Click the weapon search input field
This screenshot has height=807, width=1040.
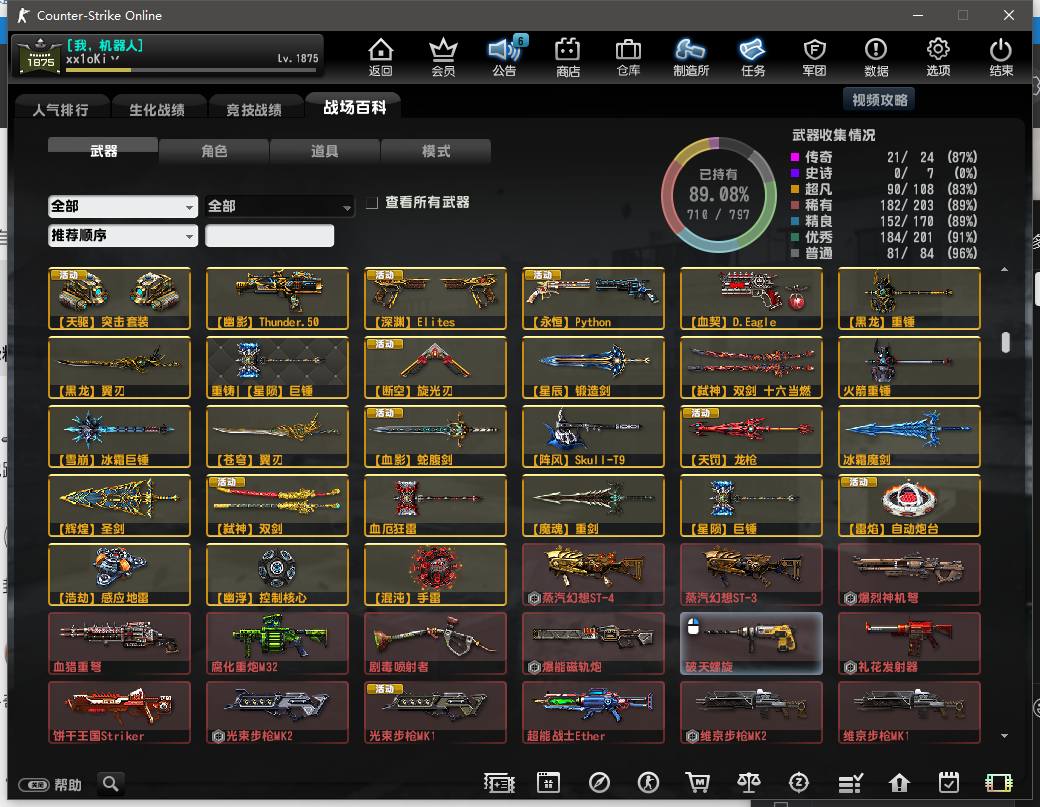[x=269, y=235]
